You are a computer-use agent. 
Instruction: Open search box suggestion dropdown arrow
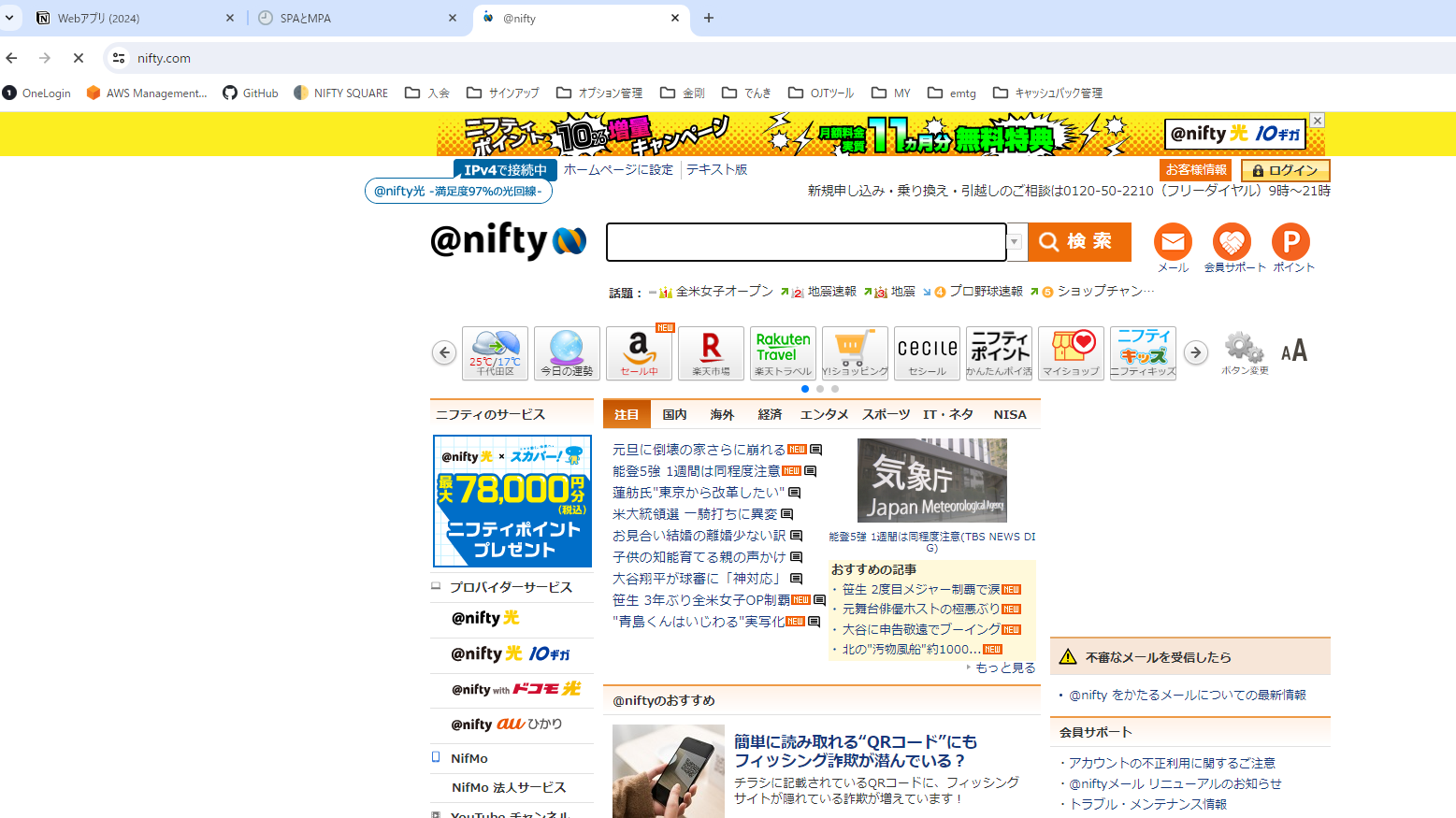coord(1015,242)
